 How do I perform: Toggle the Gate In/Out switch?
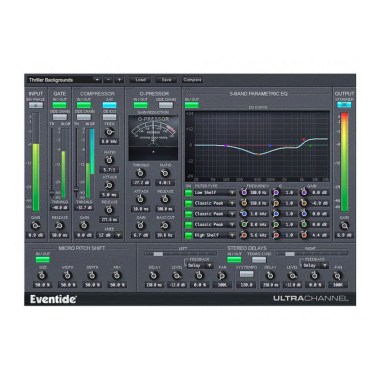[x=59, y=105]
